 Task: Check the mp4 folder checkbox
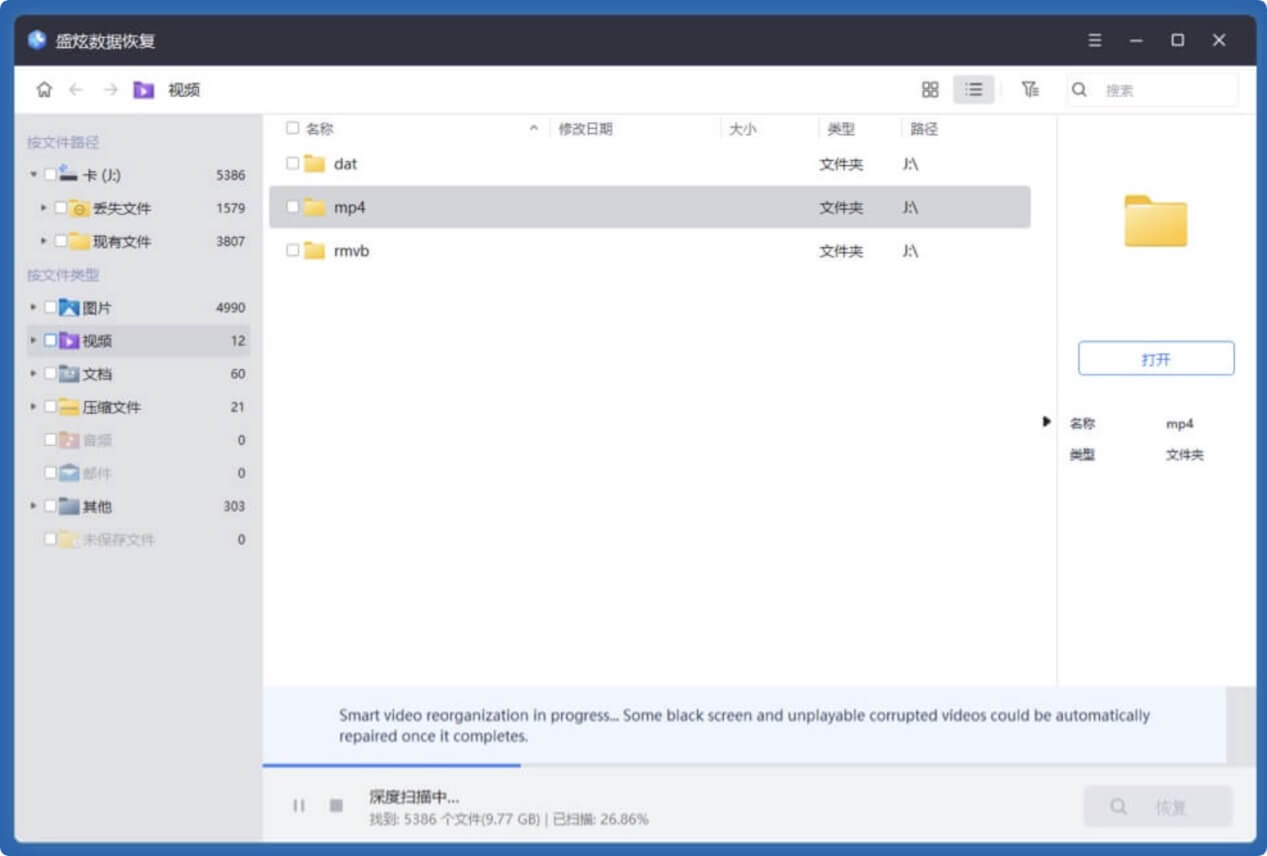coord(292,207)
